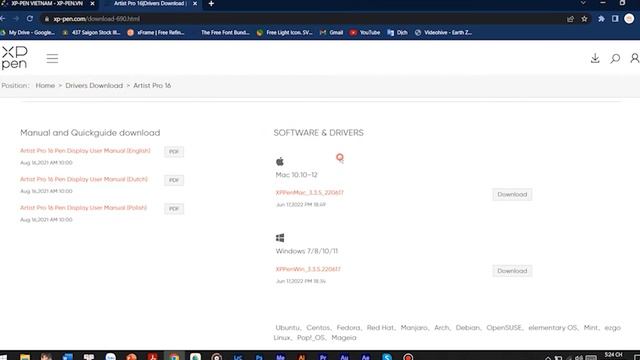640x360 pixels.
Task: Open the XPPenMac_3.3.5 driver link
Action: 309,193
